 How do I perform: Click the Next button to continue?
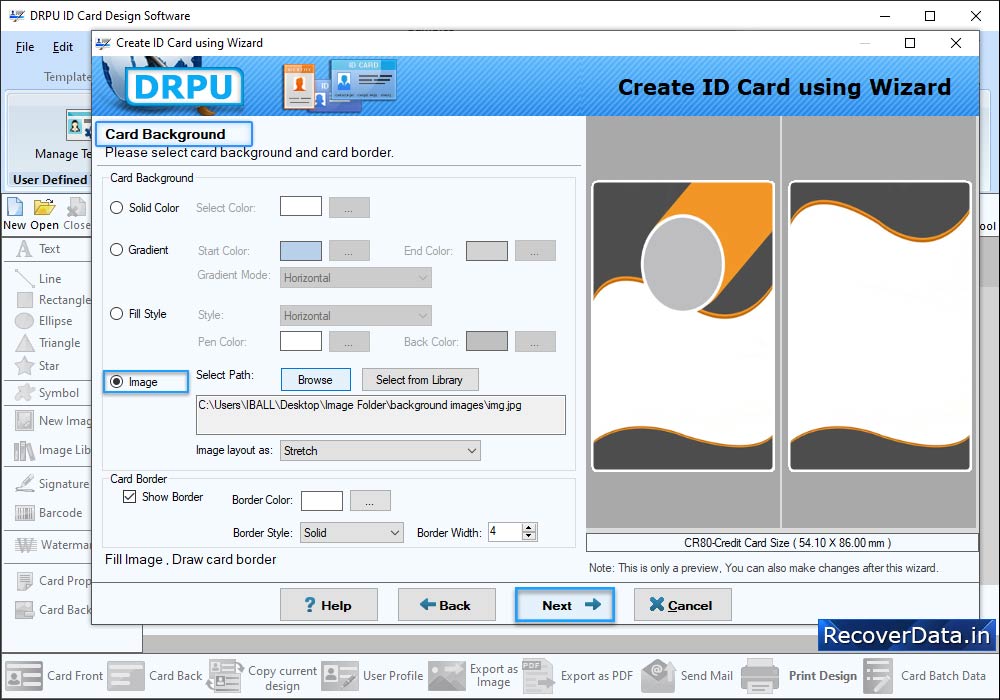click(564, 605)
